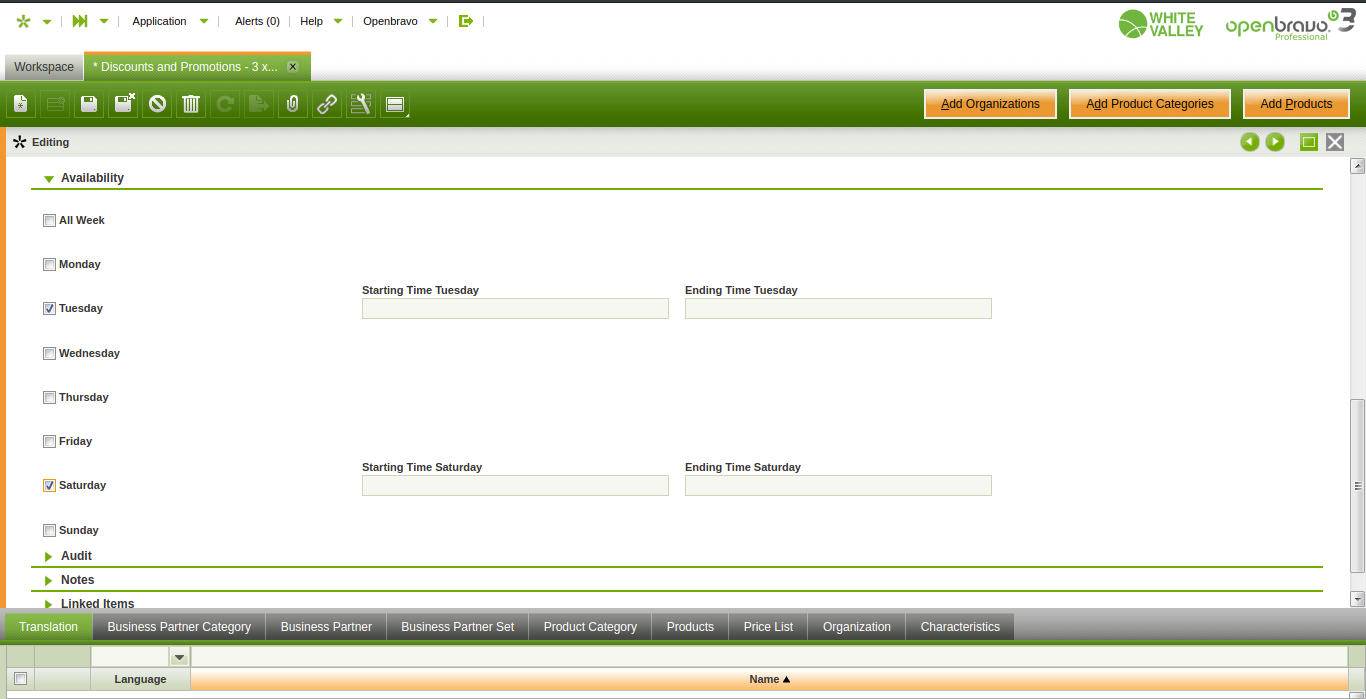Switch to the Product Category tab
1366x699 pixels.
pyautogui.click(x=590, y=627)
